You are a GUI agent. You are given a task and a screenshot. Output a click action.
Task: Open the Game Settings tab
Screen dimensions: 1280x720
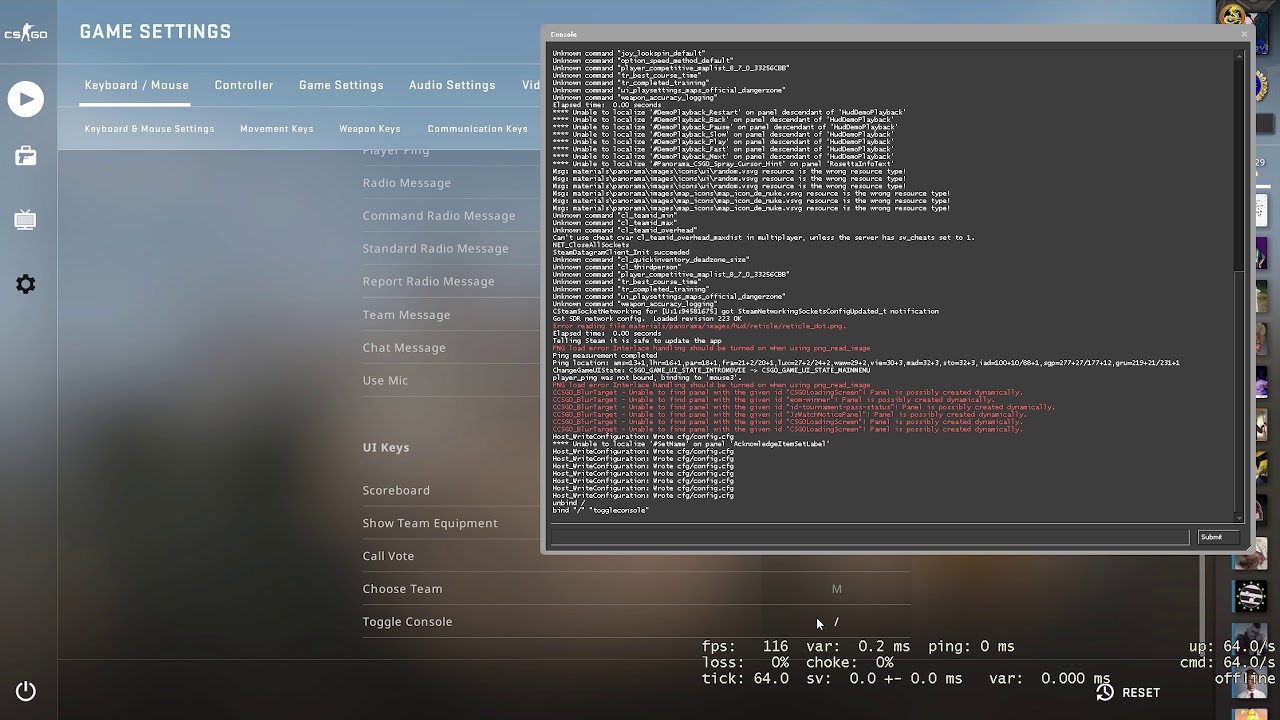click(341, 85)
